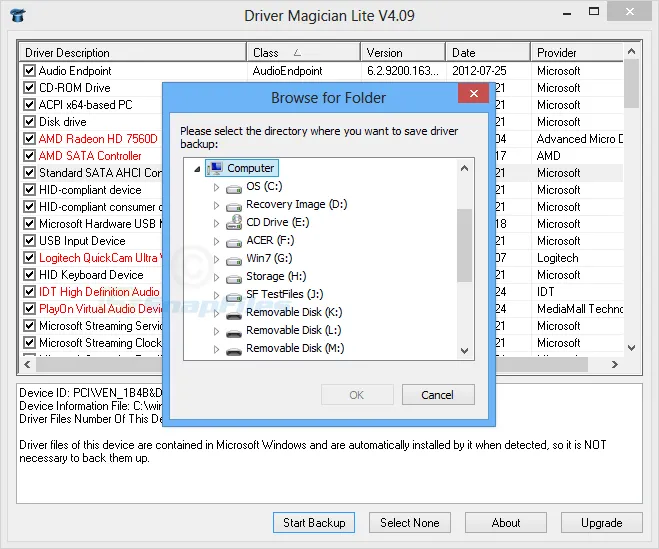Expand the SF TestFiles (J:) node
659x549 pixels.
click(x=216, y=295)
